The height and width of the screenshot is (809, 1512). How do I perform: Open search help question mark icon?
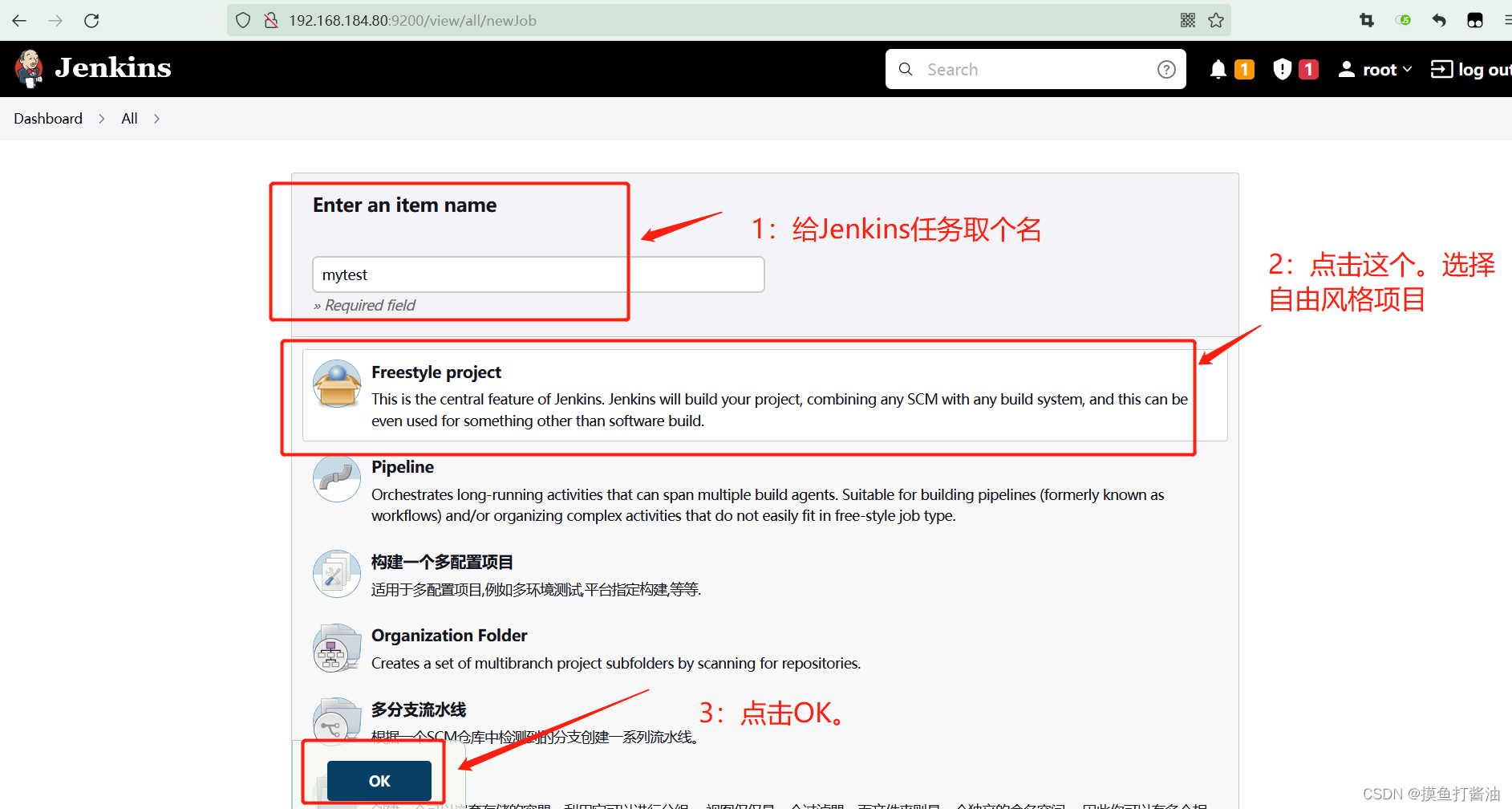tap(1166, 69)
